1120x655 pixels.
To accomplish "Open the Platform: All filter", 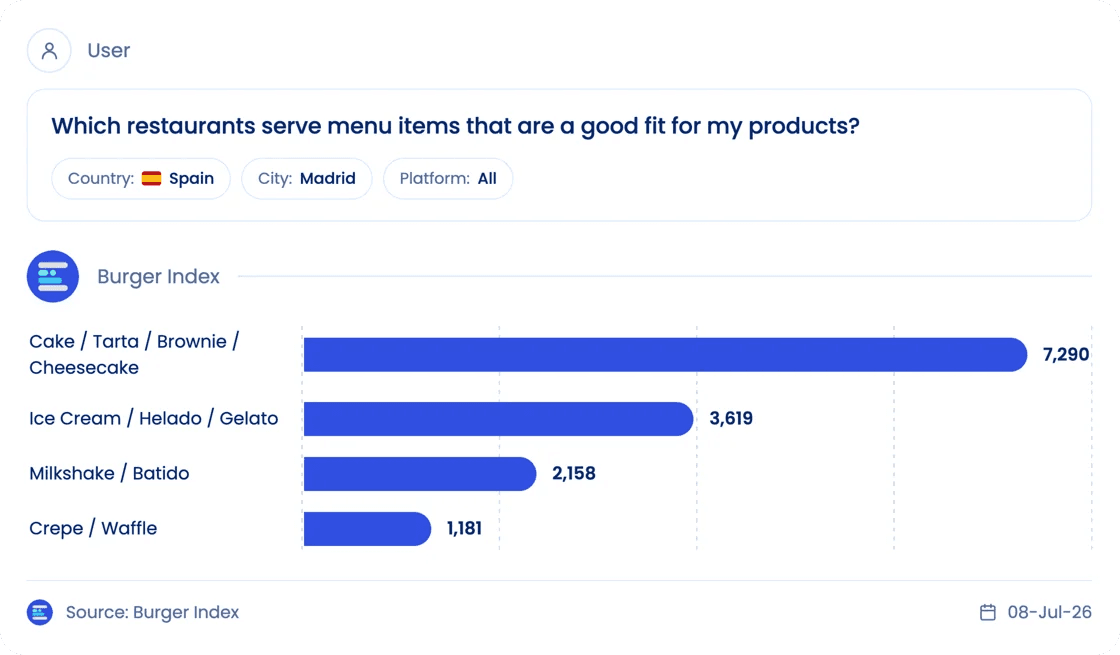I will tap(448, 179).
